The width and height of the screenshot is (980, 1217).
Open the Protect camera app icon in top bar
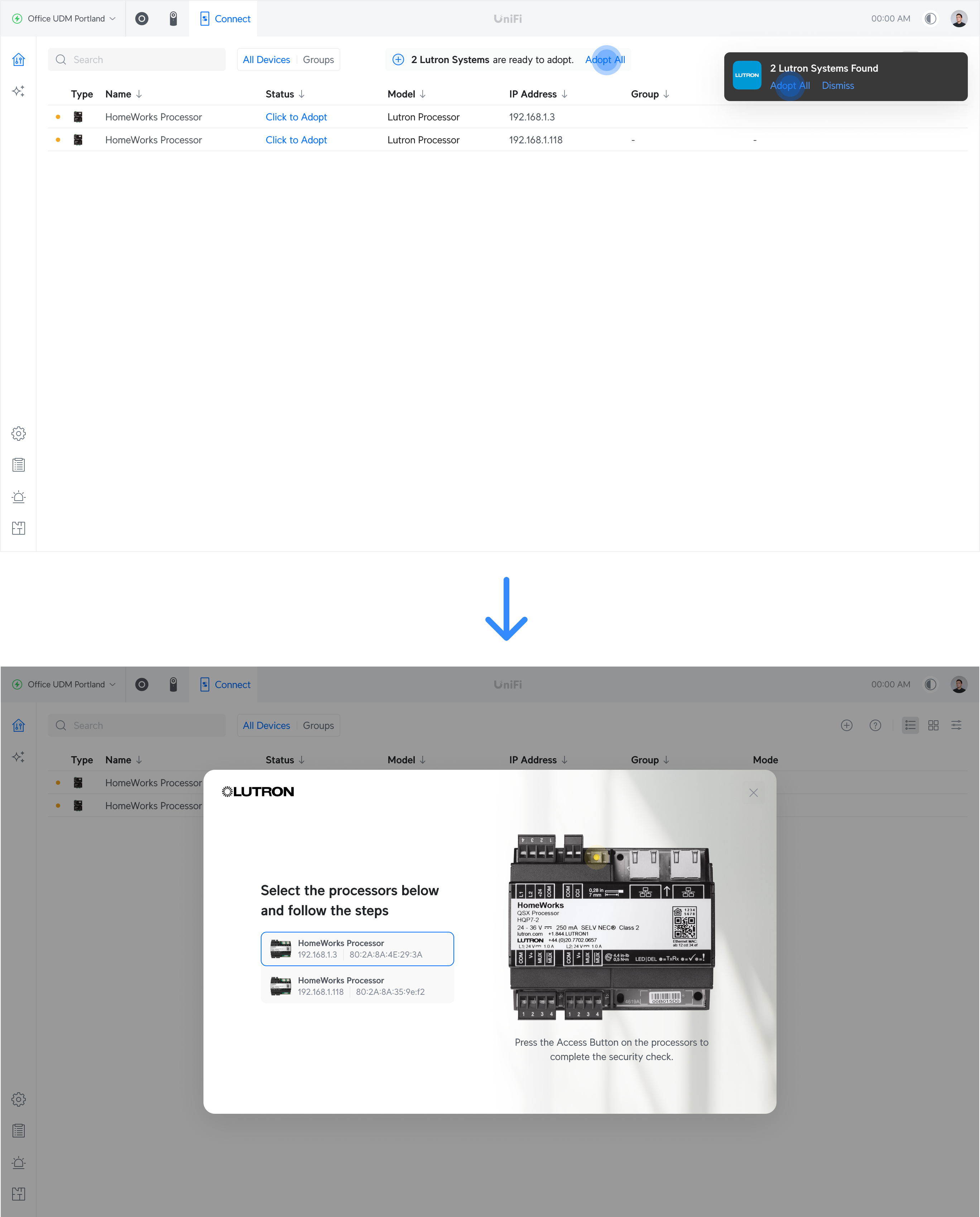tap(142, 19)
